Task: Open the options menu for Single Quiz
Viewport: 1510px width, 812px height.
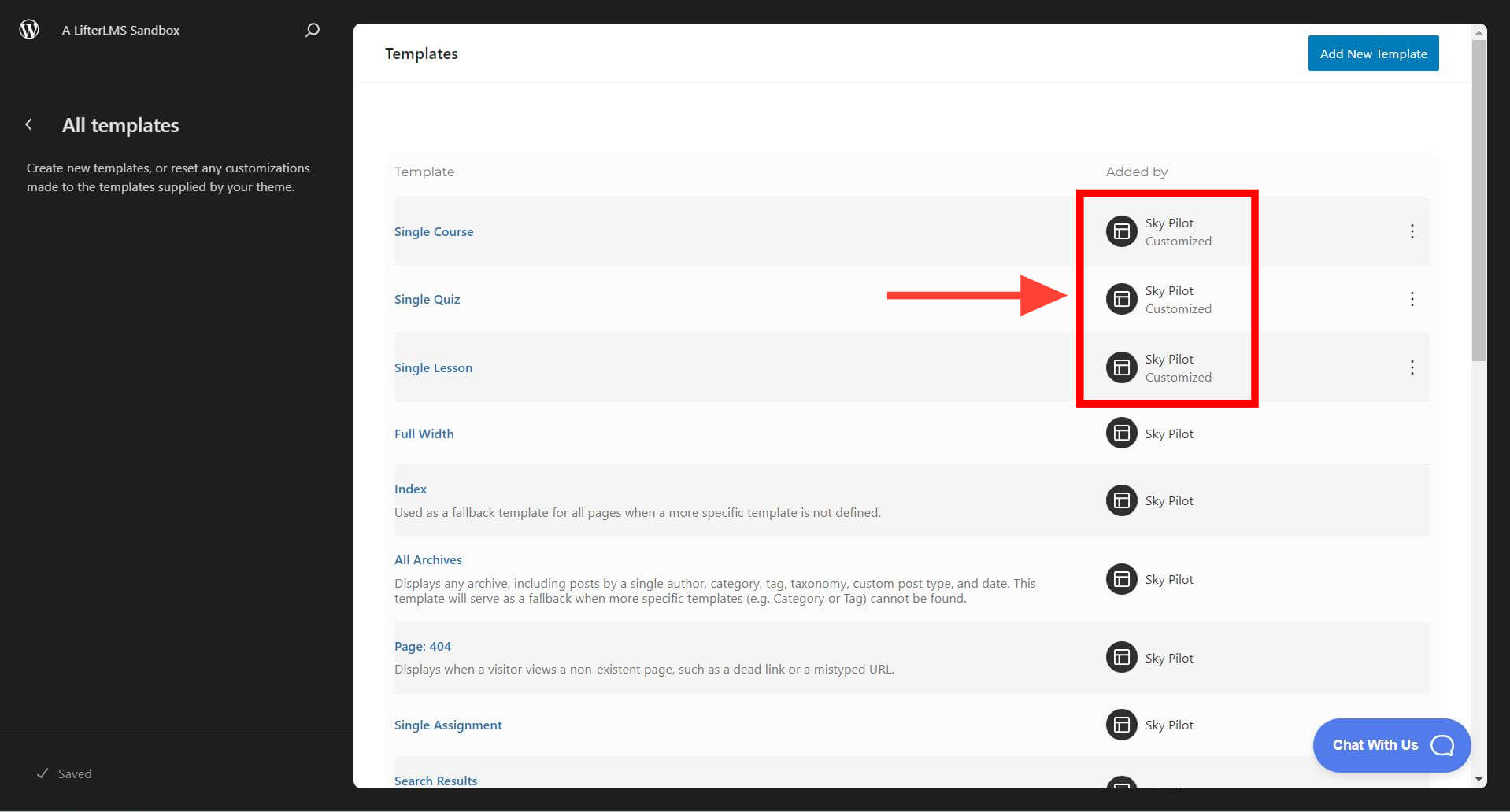Action: click(1412, 299)
